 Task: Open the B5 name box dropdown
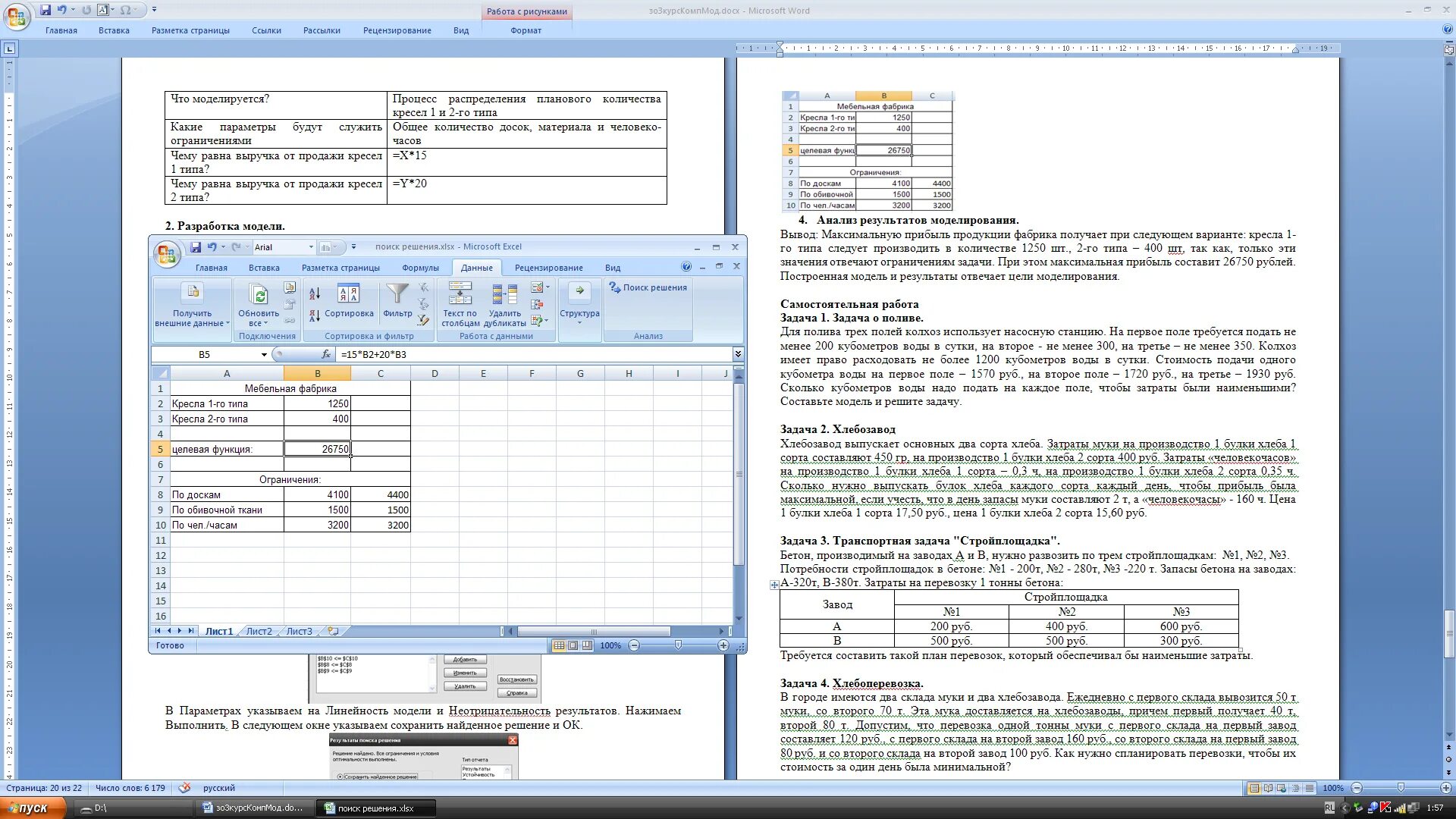coord(264,354)
